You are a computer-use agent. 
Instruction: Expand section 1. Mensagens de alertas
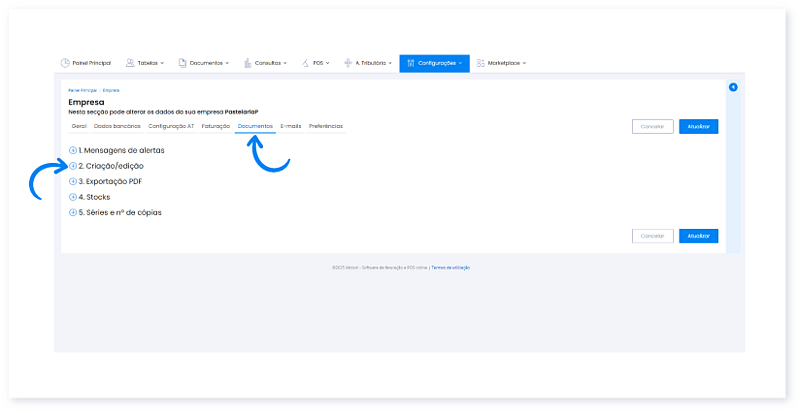pos(73,150)
